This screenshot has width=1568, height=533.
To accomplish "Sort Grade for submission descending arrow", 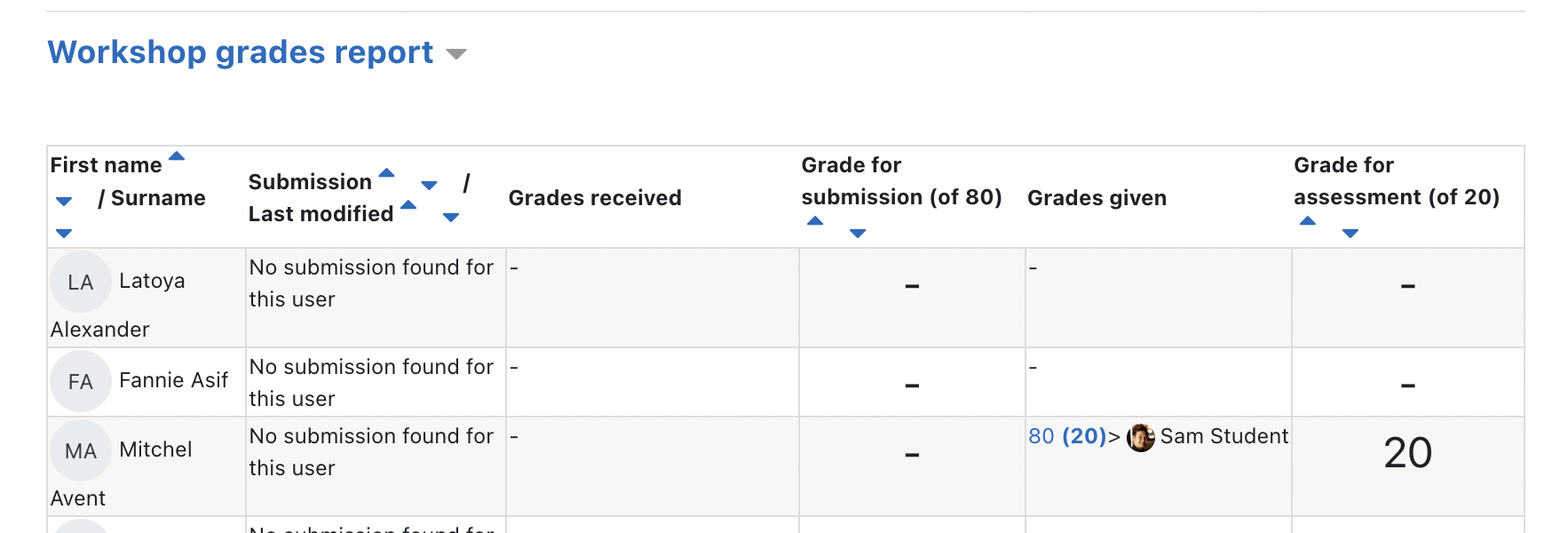I will 858,233.
